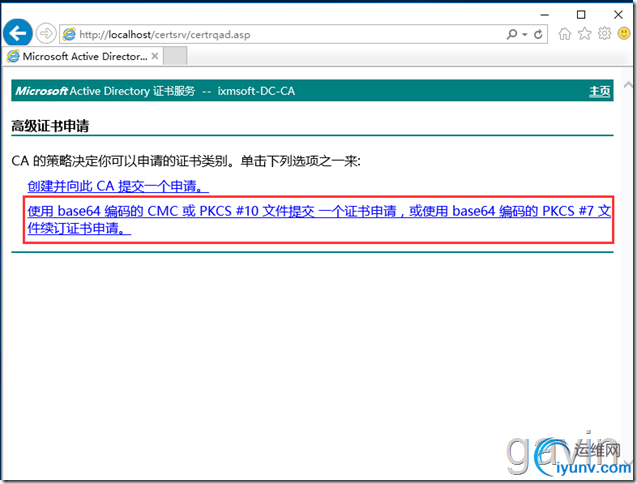
Task: Open Favorites star icon
Action: [x=584, y=34]
